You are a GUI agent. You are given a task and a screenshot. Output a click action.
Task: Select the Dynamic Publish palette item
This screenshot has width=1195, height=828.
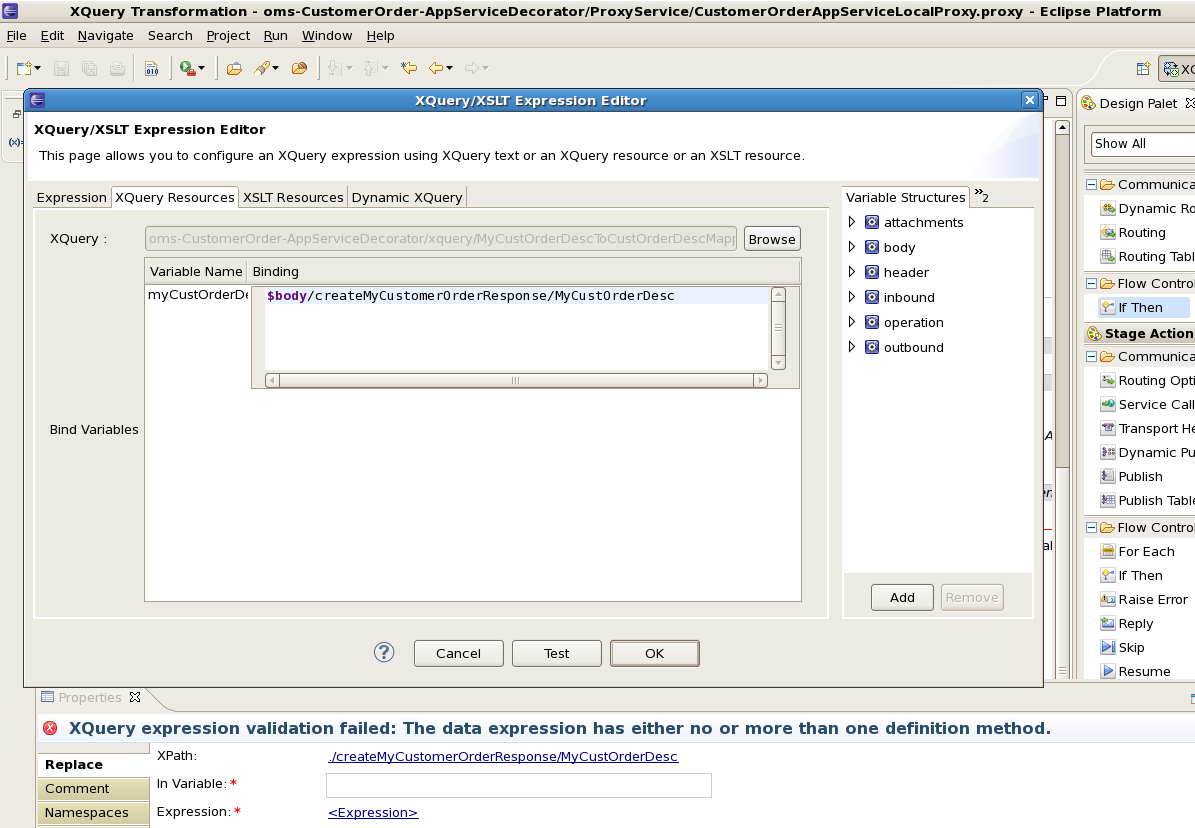pos(1147,452)
